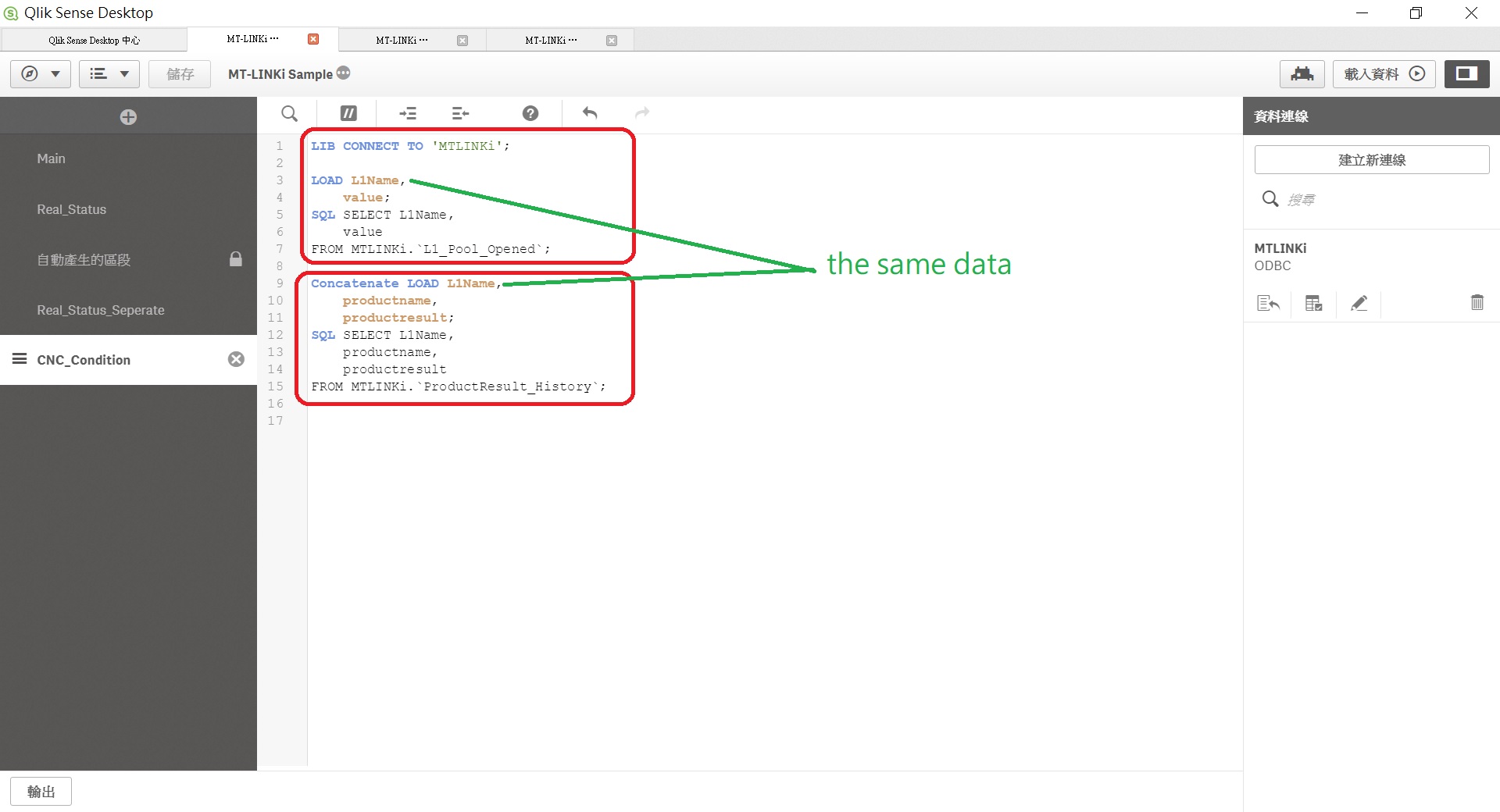Click the drag handle of CNC_Condition

tap(20, 359)
